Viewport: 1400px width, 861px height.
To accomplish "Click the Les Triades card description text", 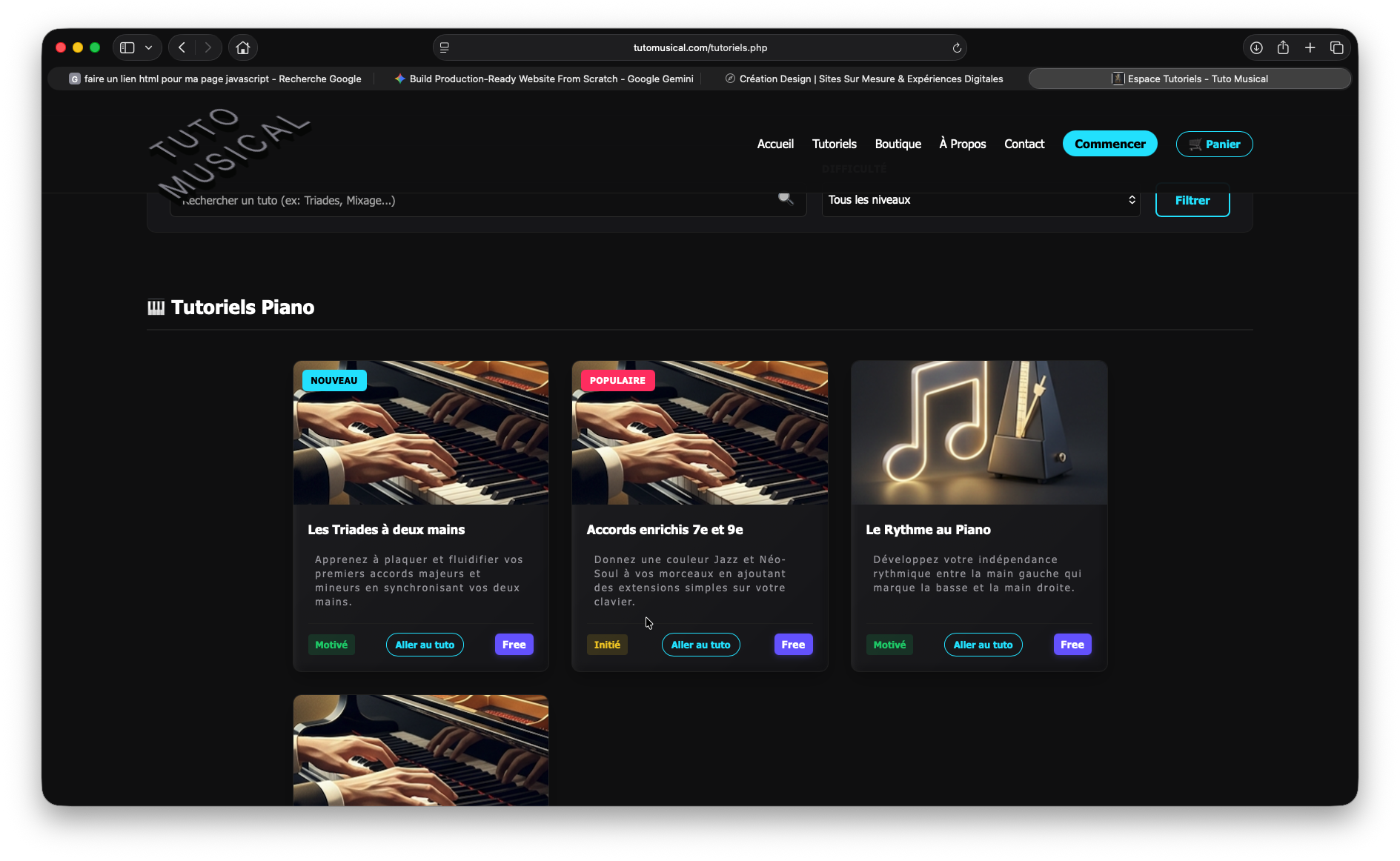I will pyautogui.click(x=420, y=580).
